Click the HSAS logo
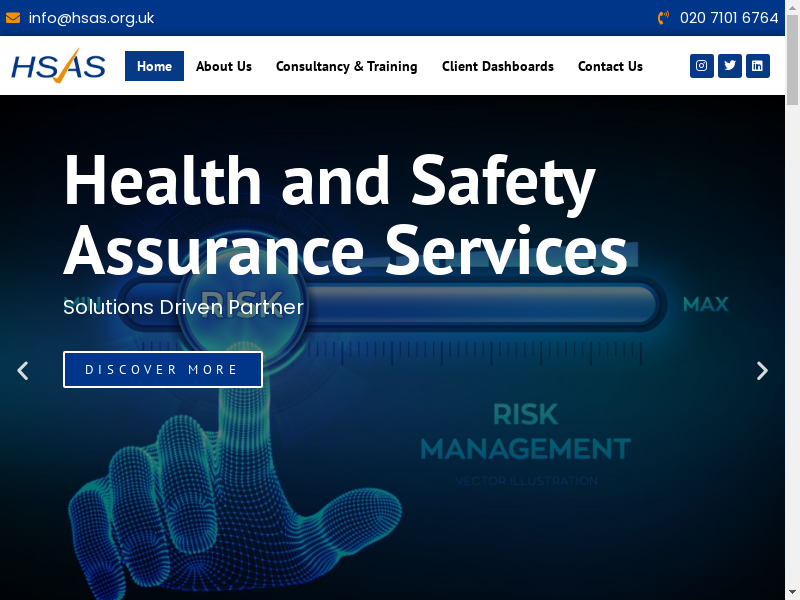Image resolution: width=800 pixels, height=600 pixels. coord(58,66)
